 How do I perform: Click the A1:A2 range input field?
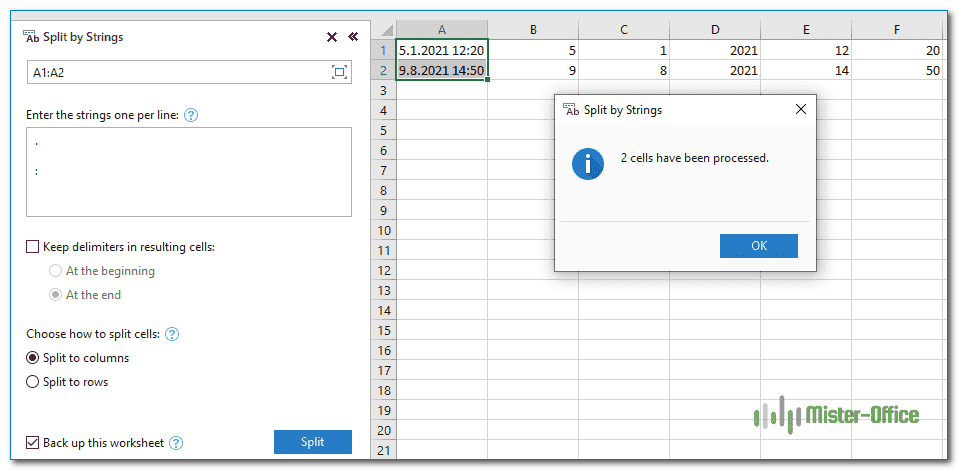[x=175, y=72]
